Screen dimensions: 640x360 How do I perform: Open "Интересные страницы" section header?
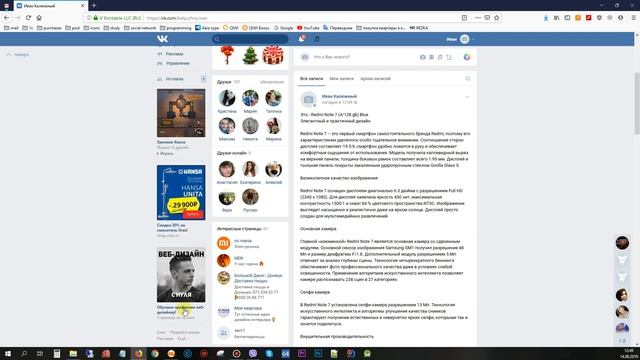(239, 229)
